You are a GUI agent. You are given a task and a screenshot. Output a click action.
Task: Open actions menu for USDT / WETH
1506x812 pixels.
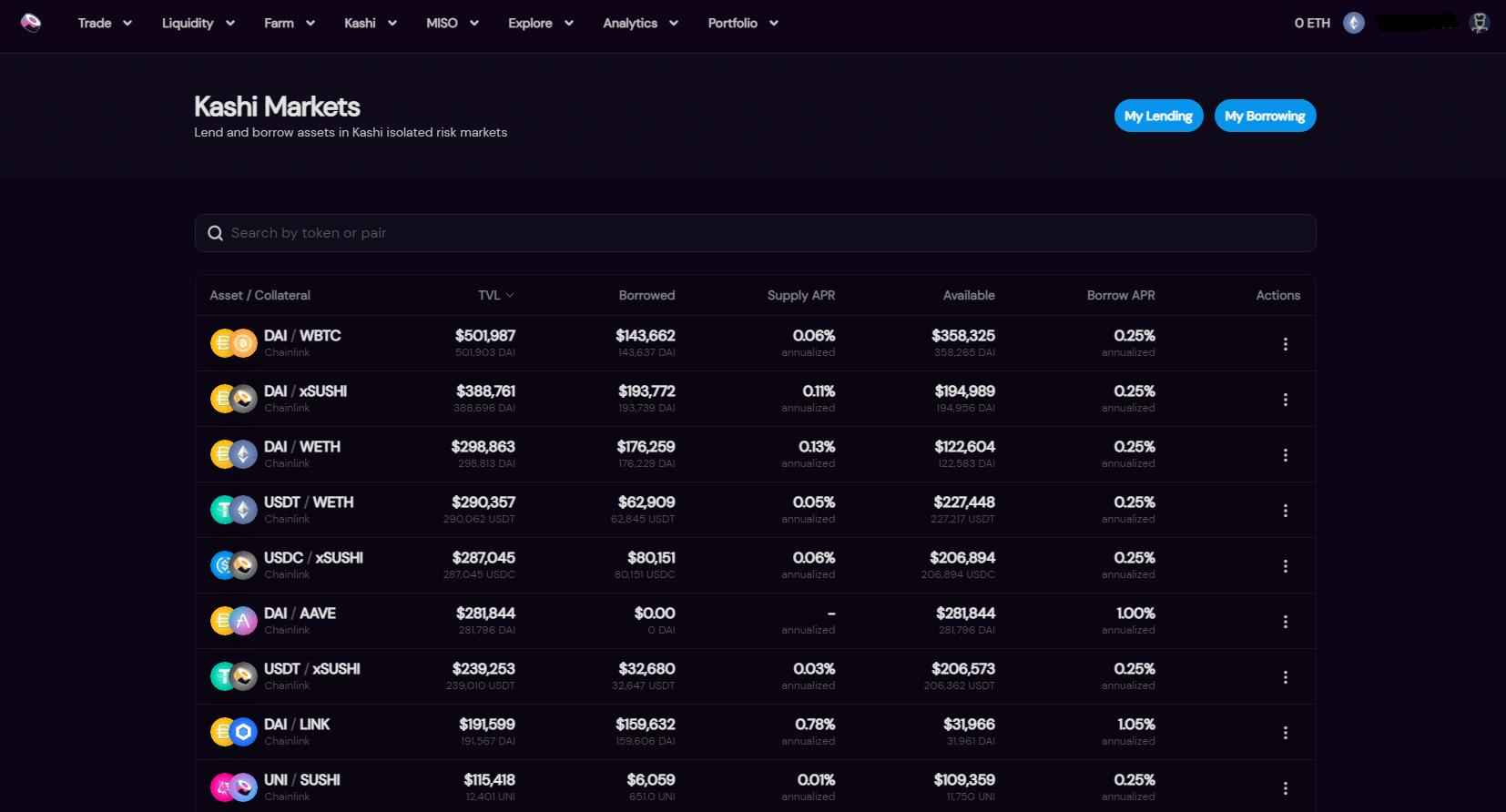coord(1285,511)
